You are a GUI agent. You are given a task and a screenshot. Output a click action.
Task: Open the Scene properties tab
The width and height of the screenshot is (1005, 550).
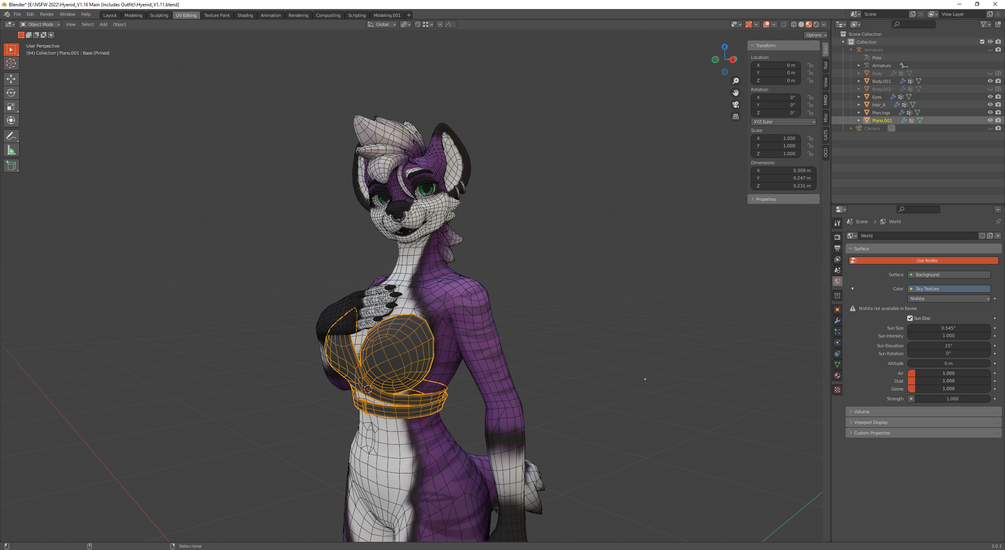[x=837, y=270]
